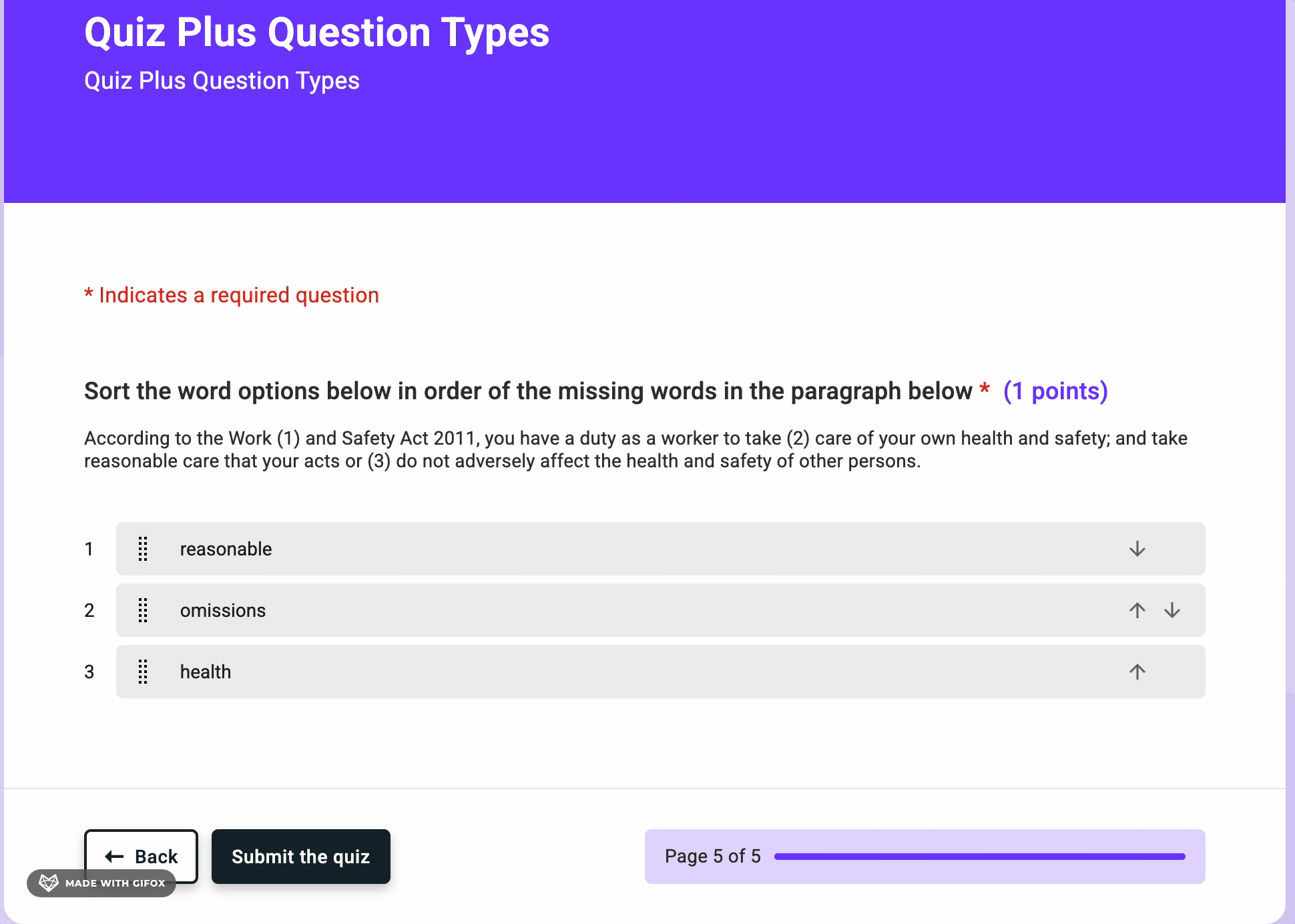Click the Page 5 of 5 progress bar

point(980,857)
